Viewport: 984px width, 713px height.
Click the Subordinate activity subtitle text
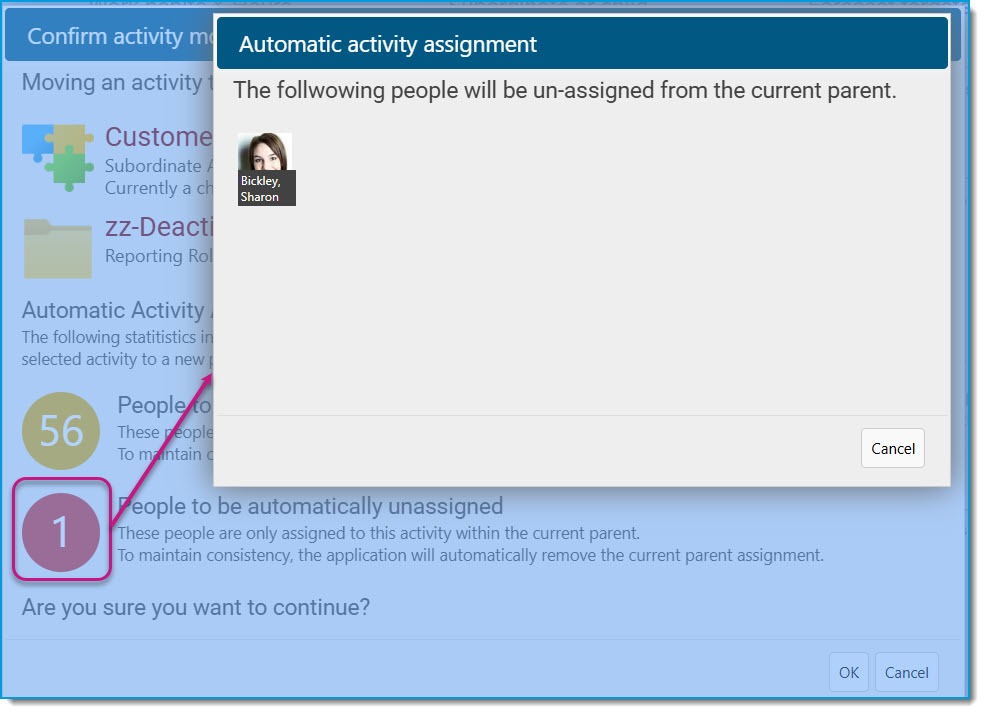click(x=159, y=166)
